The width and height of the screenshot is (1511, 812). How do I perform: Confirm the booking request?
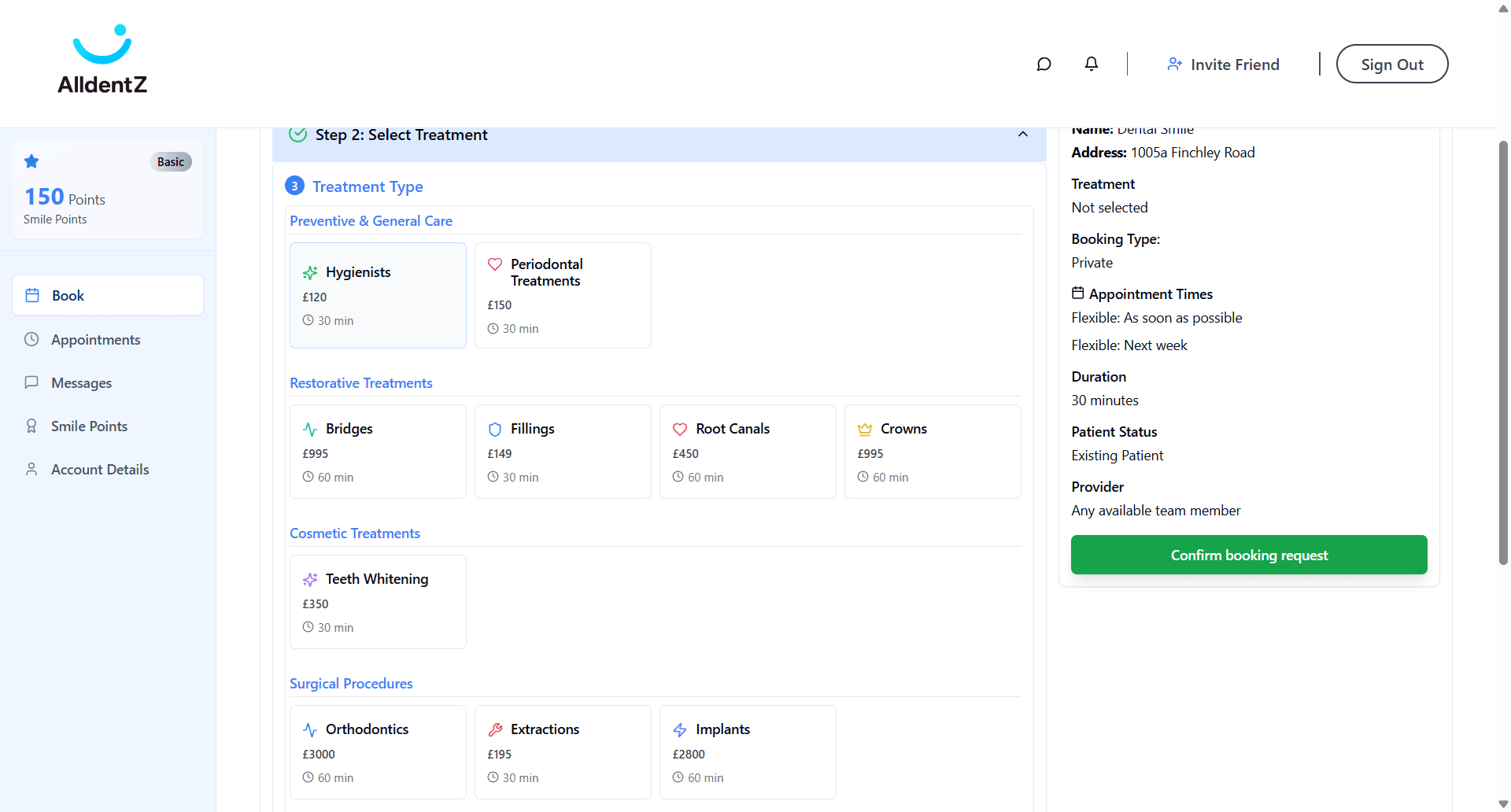[1249, 555]
